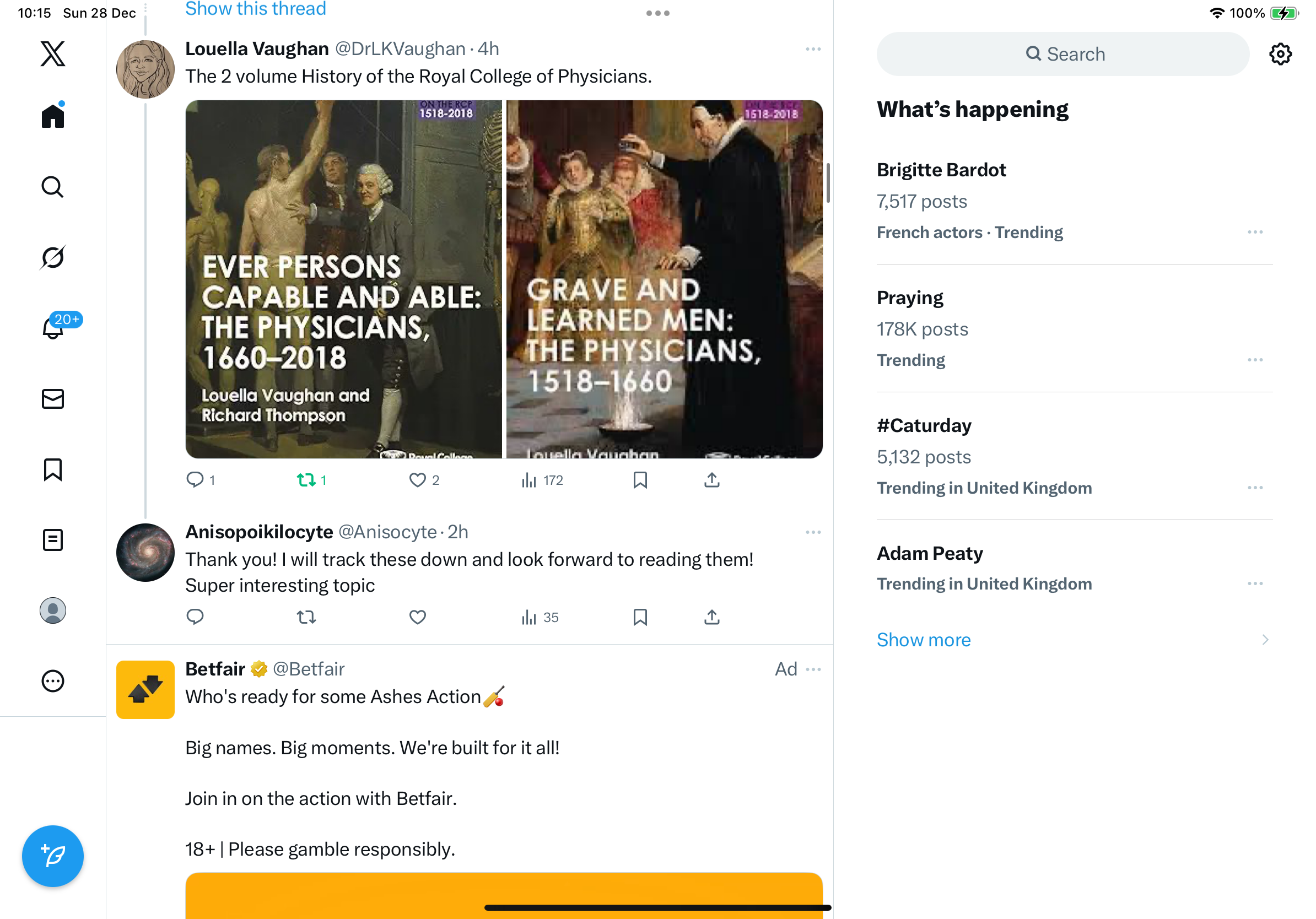Share Louella Vaughan's post
Viewport: 1316px width, 919px height.
pos(712,480)
